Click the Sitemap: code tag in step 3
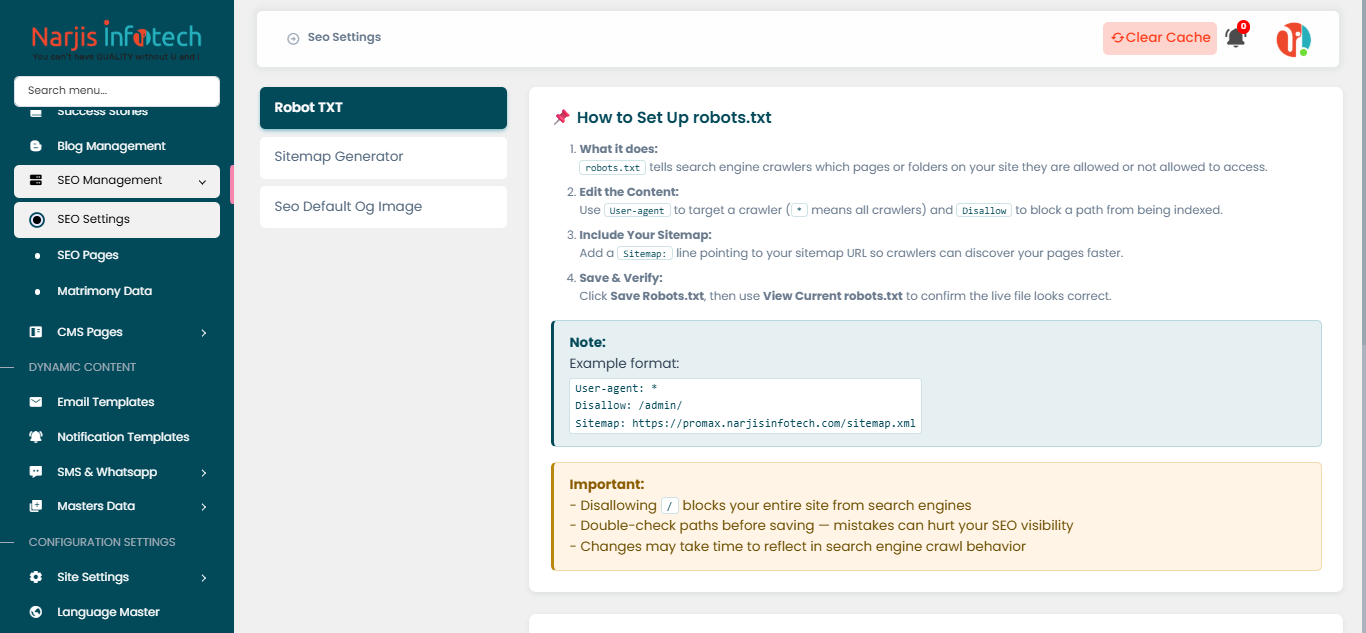The image size is (1366, 633). [x=644, y=253]
